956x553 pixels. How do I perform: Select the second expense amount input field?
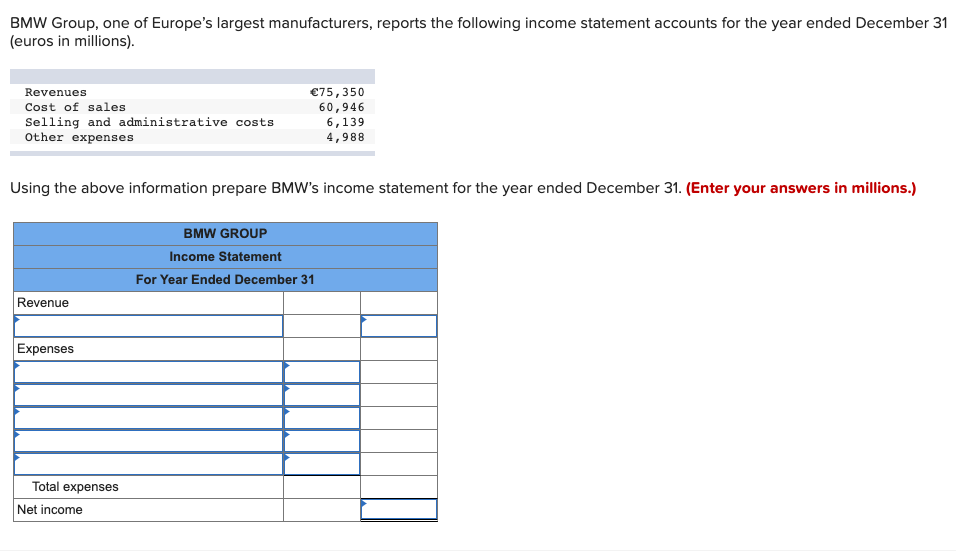pos(322,395)
